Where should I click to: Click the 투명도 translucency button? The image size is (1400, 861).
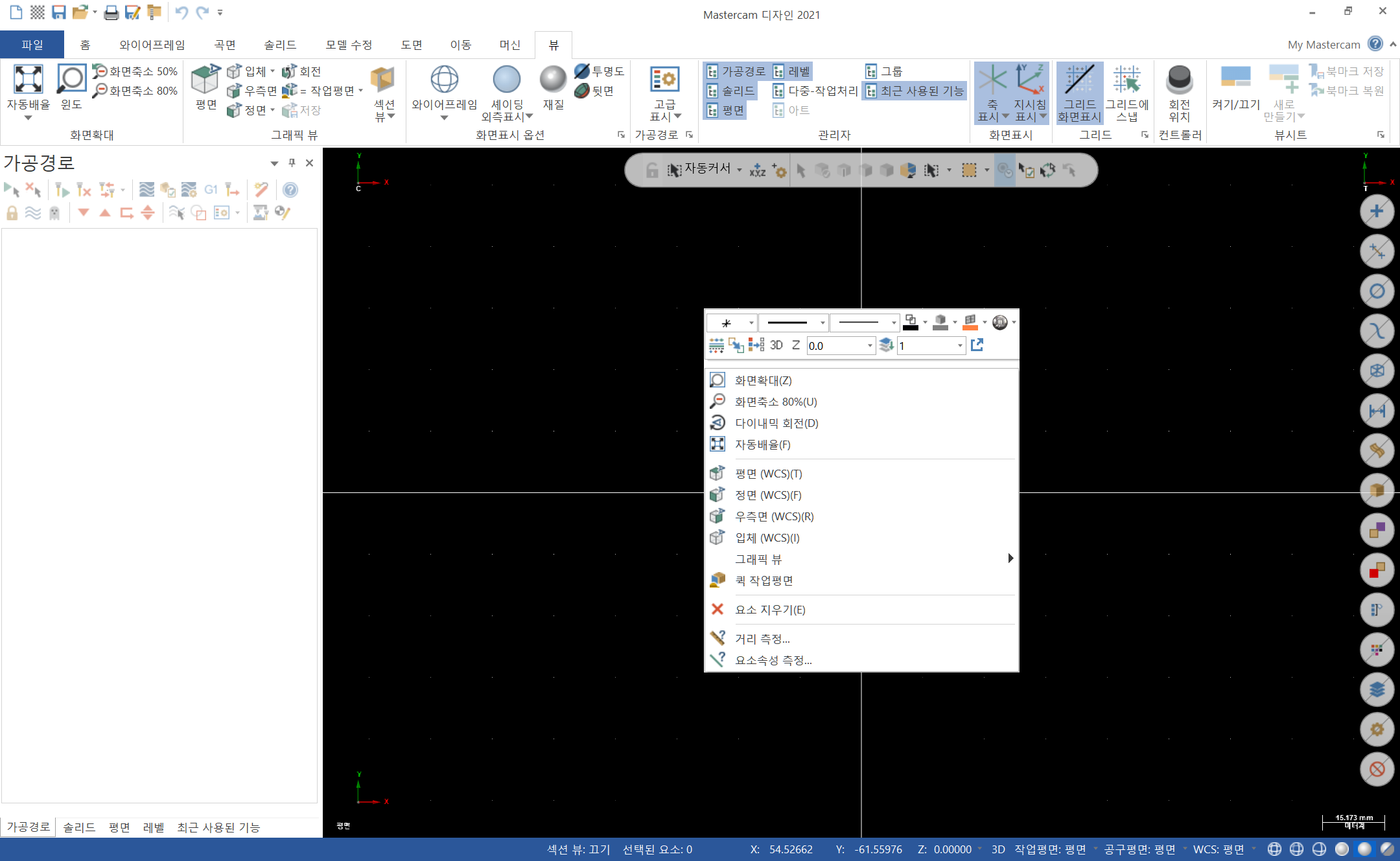pyautogui.click(x=600, y=71)
